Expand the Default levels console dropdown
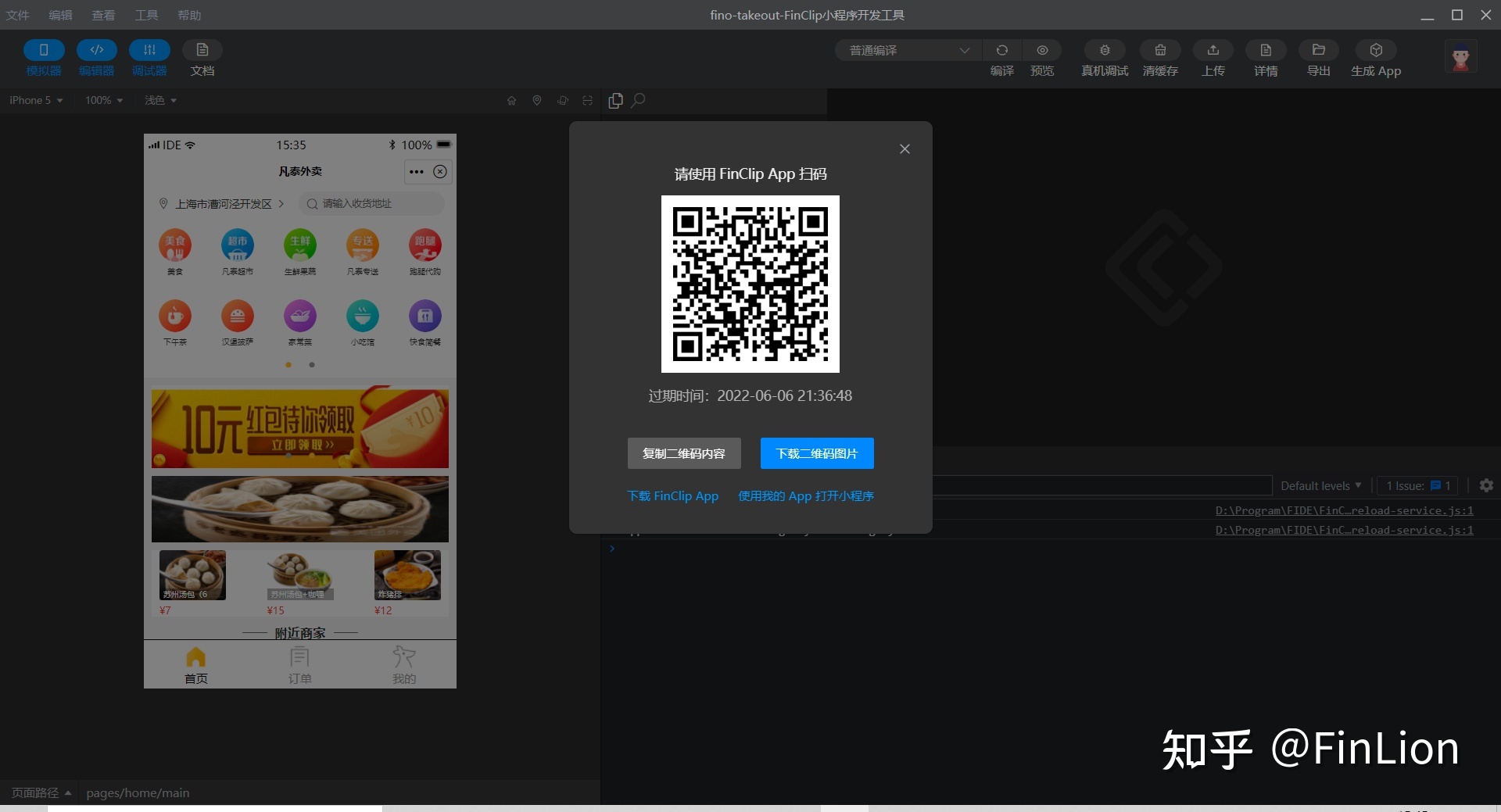Viewport: 1501px width, 812px height. (1321, 485)
